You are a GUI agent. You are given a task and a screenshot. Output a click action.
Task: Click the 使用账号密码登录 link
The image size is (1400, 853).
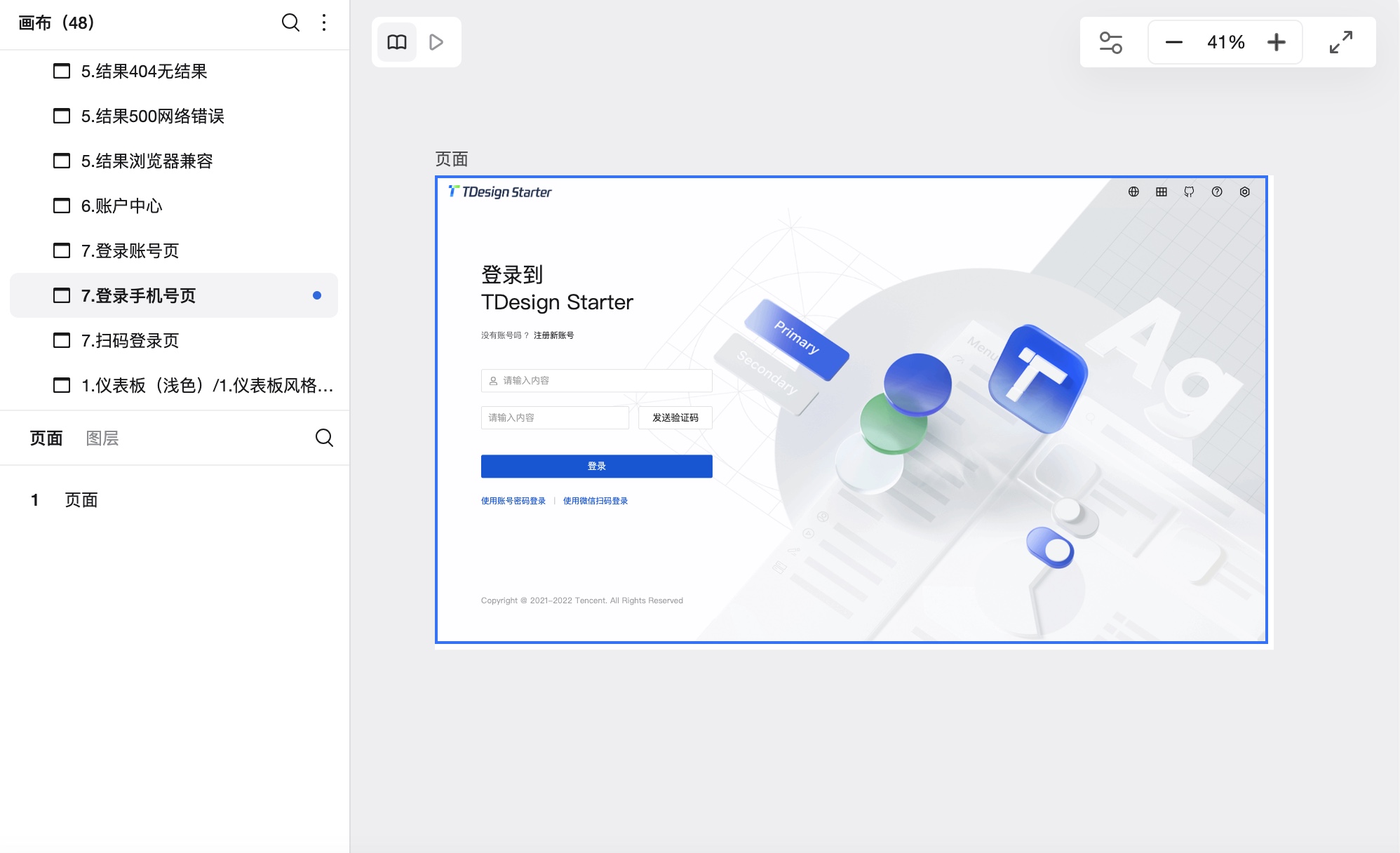(513, 501)
